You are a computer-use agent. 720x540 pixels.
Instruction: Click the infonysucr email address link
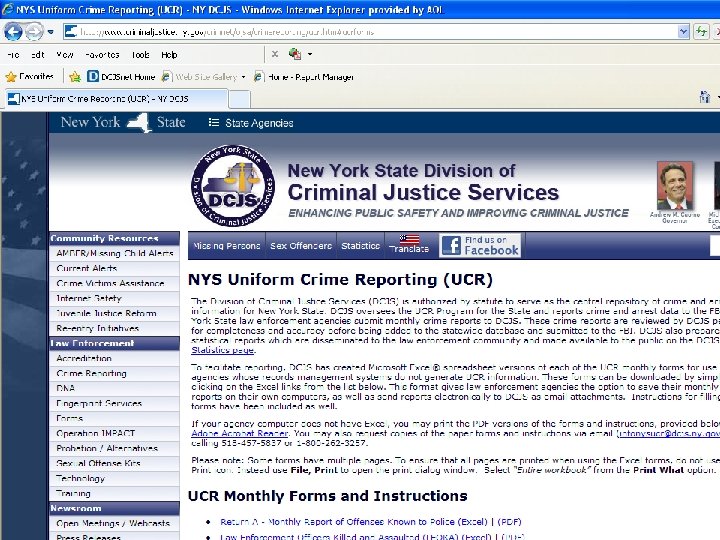tap(669, 433)
